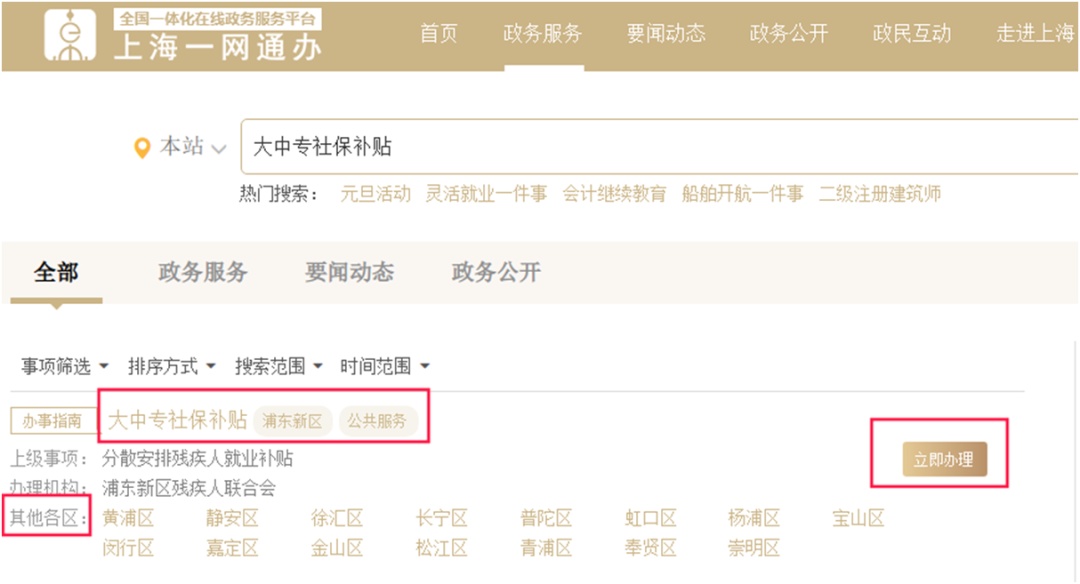Image resolution: width=1080 pixels, height=584 pixels.
Task: Click the 上海一网通办 logo icon
Action: (71, 36)
